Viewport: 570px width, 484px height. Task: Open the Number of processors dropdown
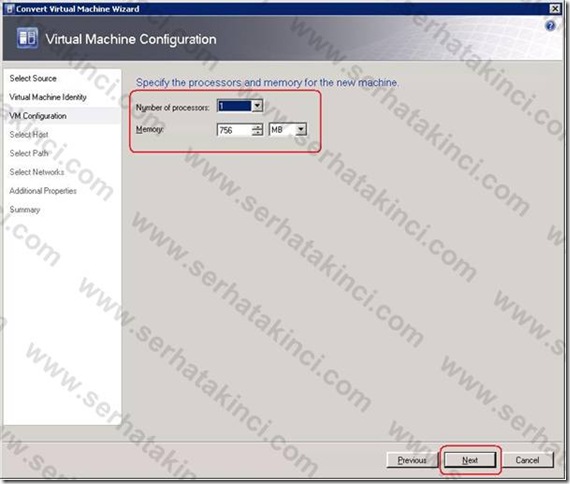(x=257, y=106)
